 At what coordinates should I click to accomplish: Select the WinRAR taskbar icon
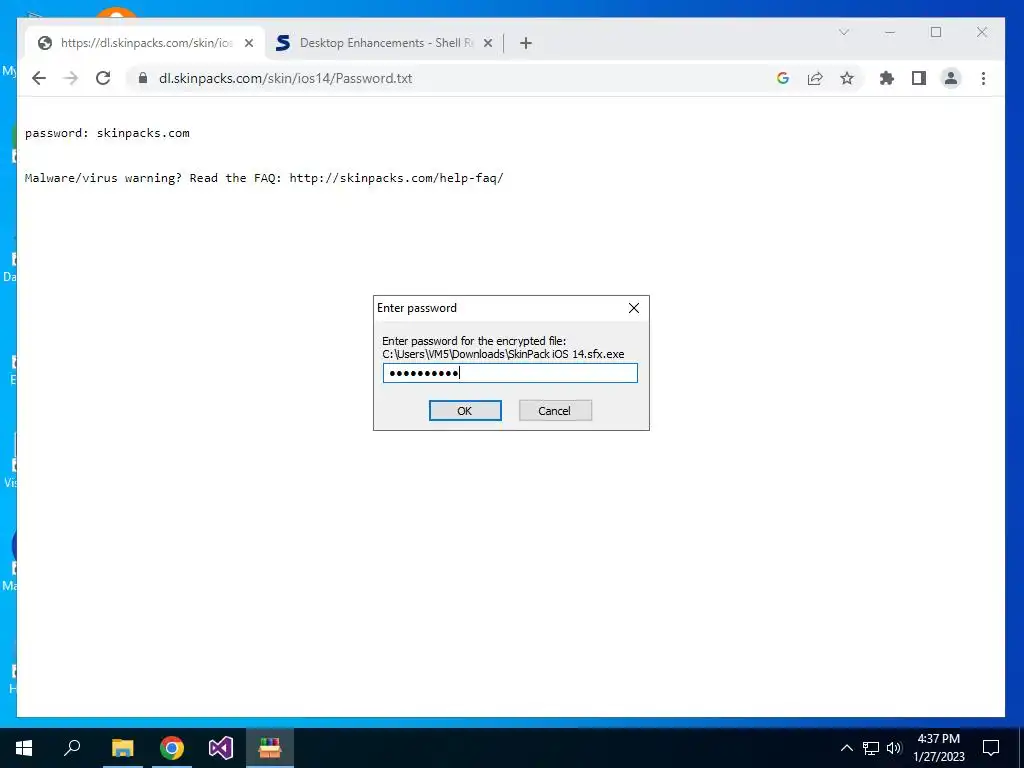(270, 748)
